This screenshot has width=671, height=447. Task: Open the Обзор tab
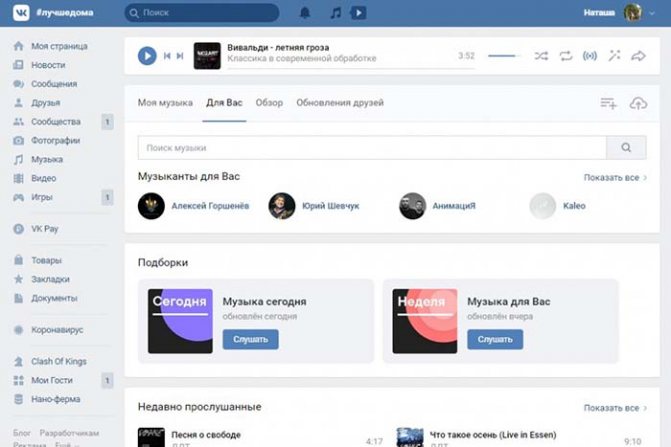269,103
